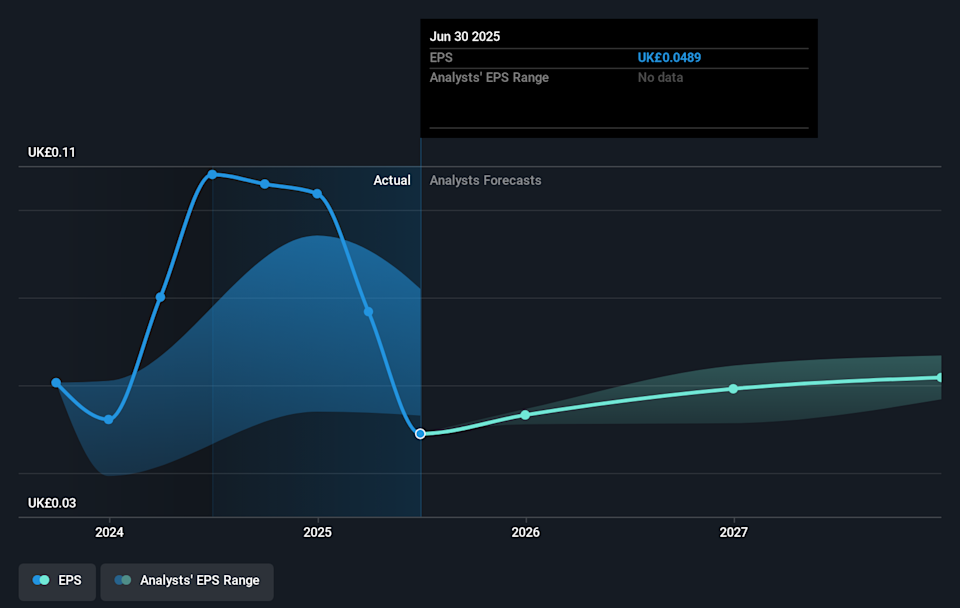Click the Actual section label
Image resolution: width=960 pixels, height=608 pixels.
coord(392,181)
